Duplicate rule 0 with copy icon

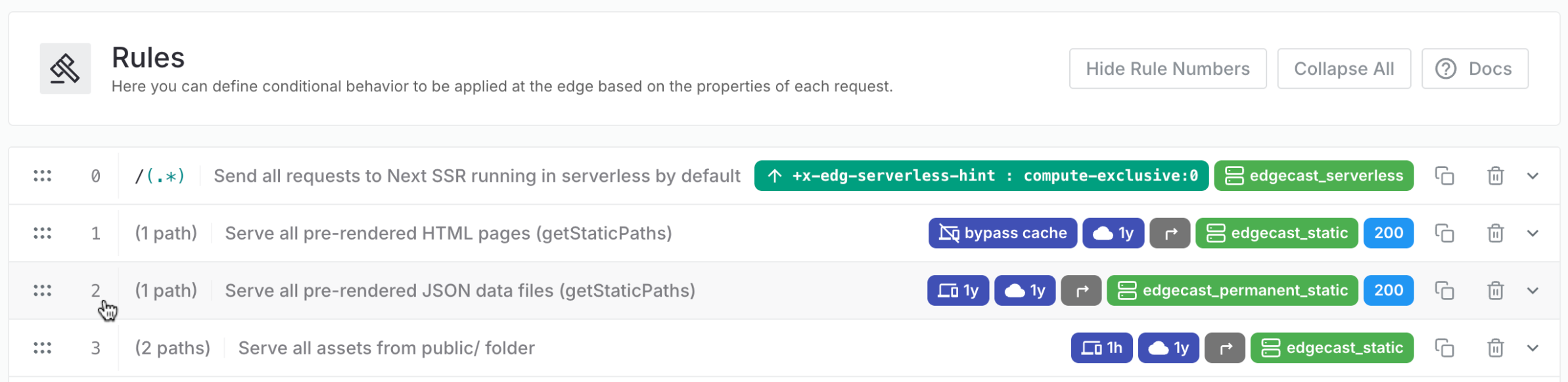click(x=1444, y=176)
